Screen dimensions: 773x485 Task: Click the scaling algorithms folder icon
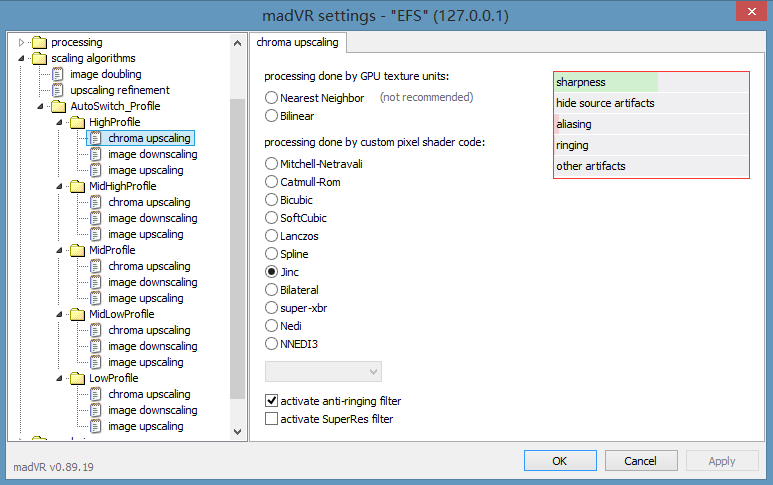point(39,58)
